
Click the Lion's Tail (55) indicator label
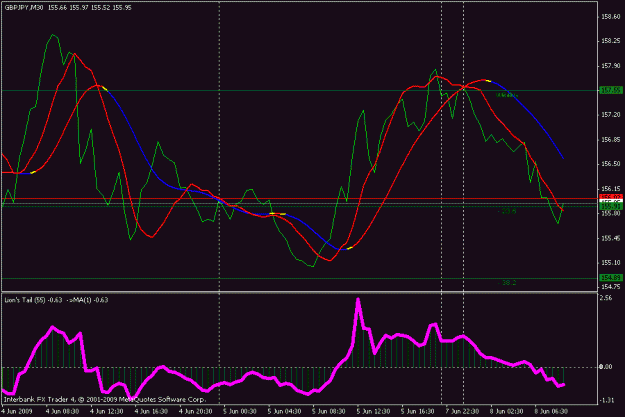point(25,300)
